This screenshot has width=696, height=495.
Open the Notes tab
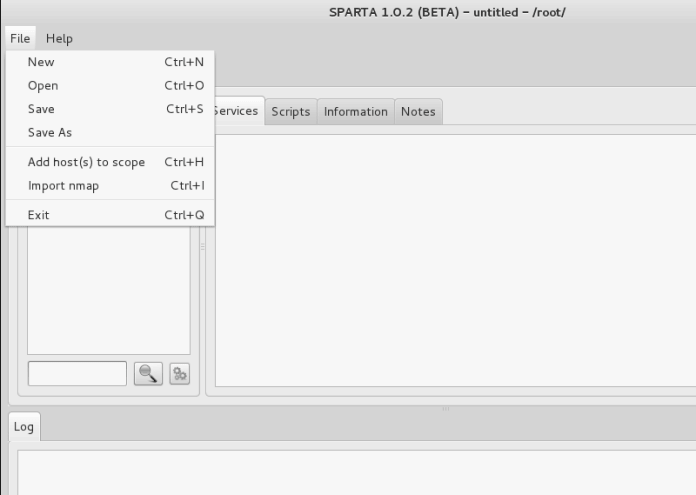click(x=418, y=111)
